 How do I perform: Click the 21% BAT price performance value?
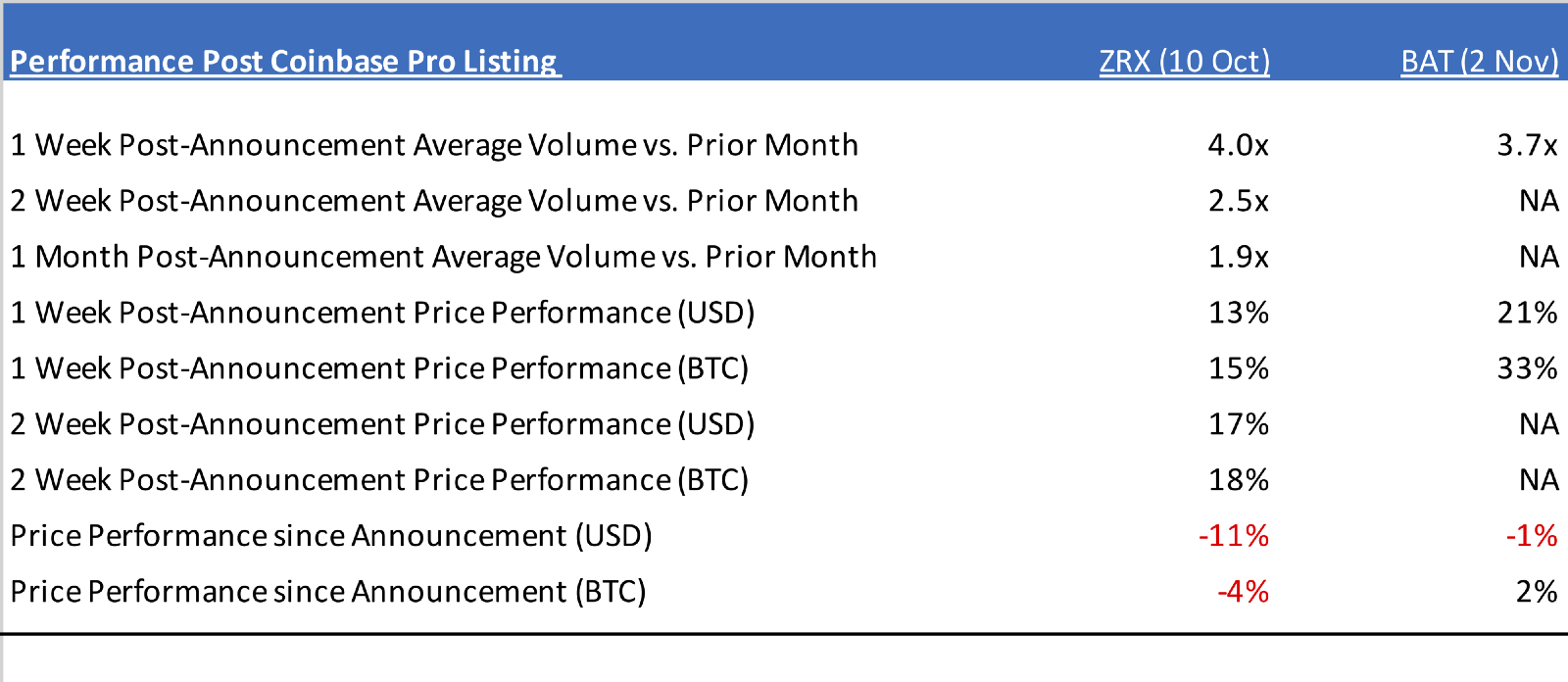click(1527, 313)
